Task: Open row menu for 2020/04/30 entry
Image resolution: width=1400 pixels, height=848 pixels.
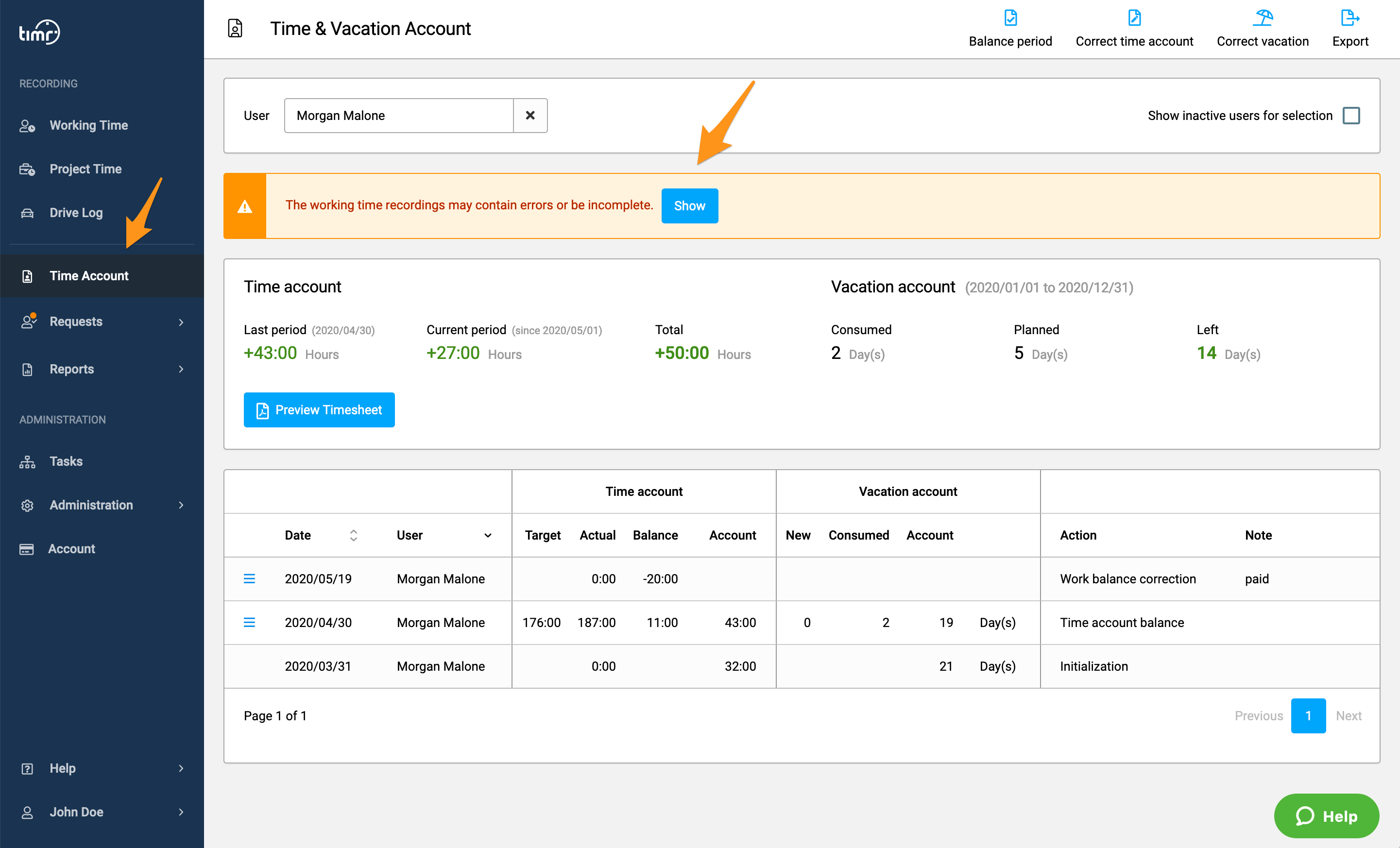Action: click(249, 623)
